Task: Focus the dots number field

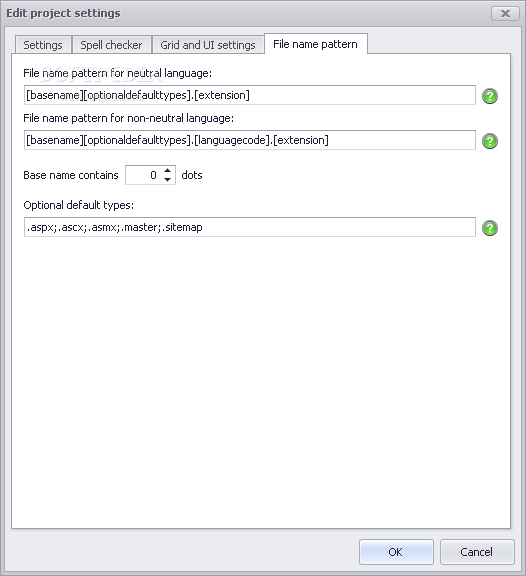Action: pyautogui.click(x=144, y=175)
